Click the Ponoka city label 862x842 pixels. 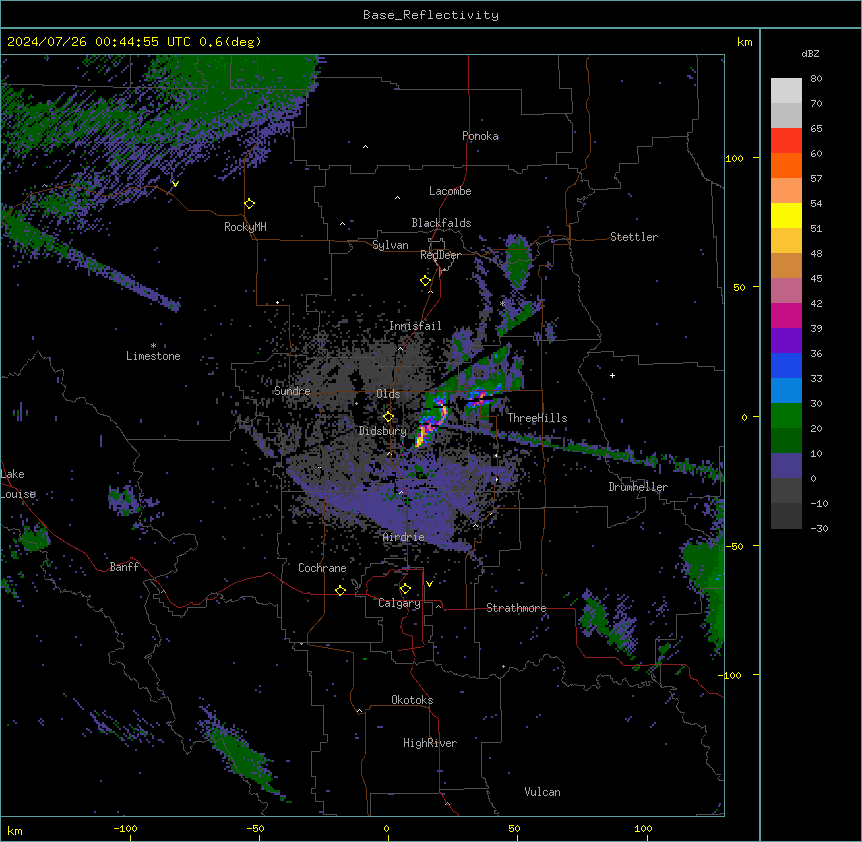pos(480,136)
